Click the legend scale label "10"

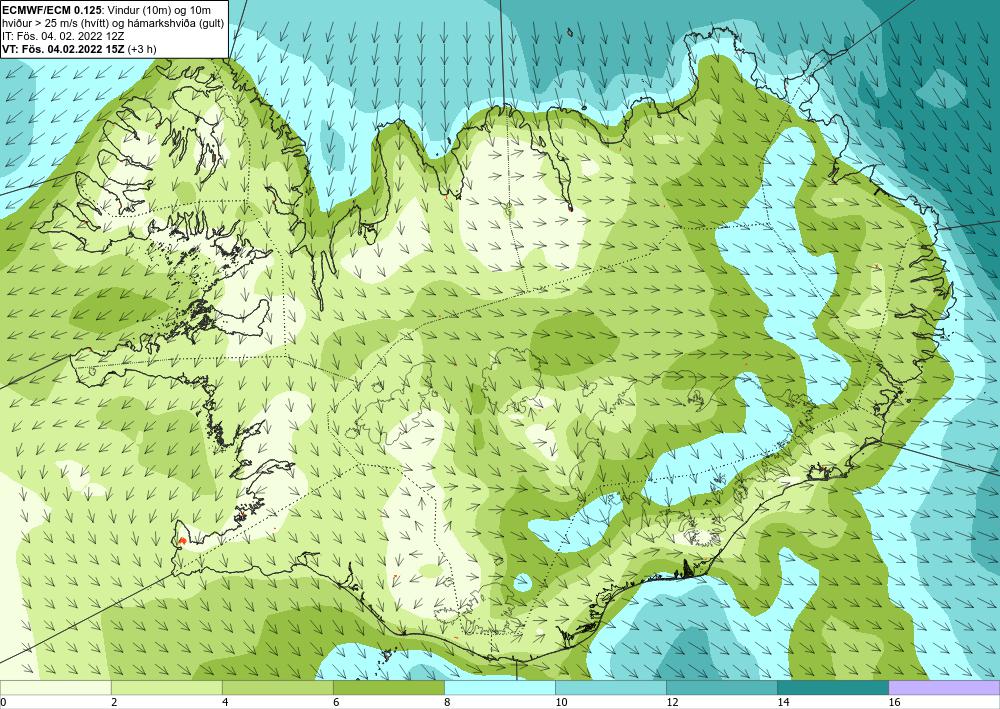pos(561,702)
